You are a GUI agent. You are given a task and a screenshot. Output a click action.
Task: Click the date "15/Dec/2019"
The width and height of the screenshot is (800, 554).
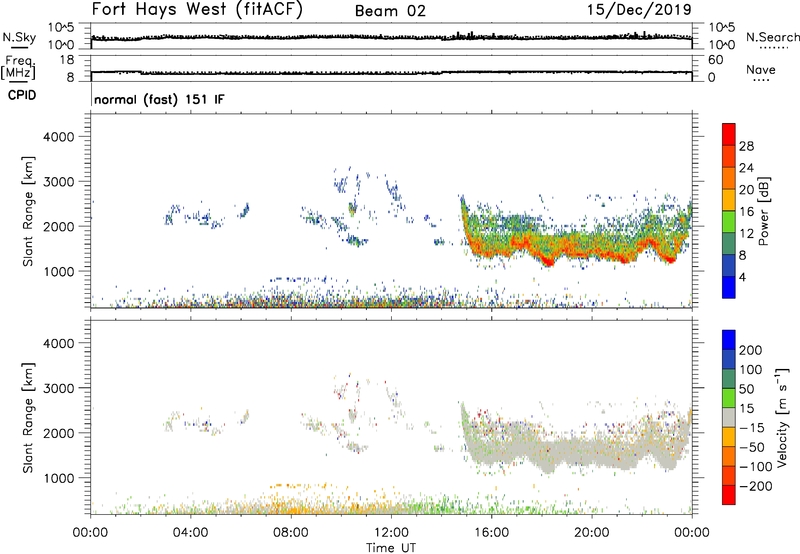tap(639, 10)
